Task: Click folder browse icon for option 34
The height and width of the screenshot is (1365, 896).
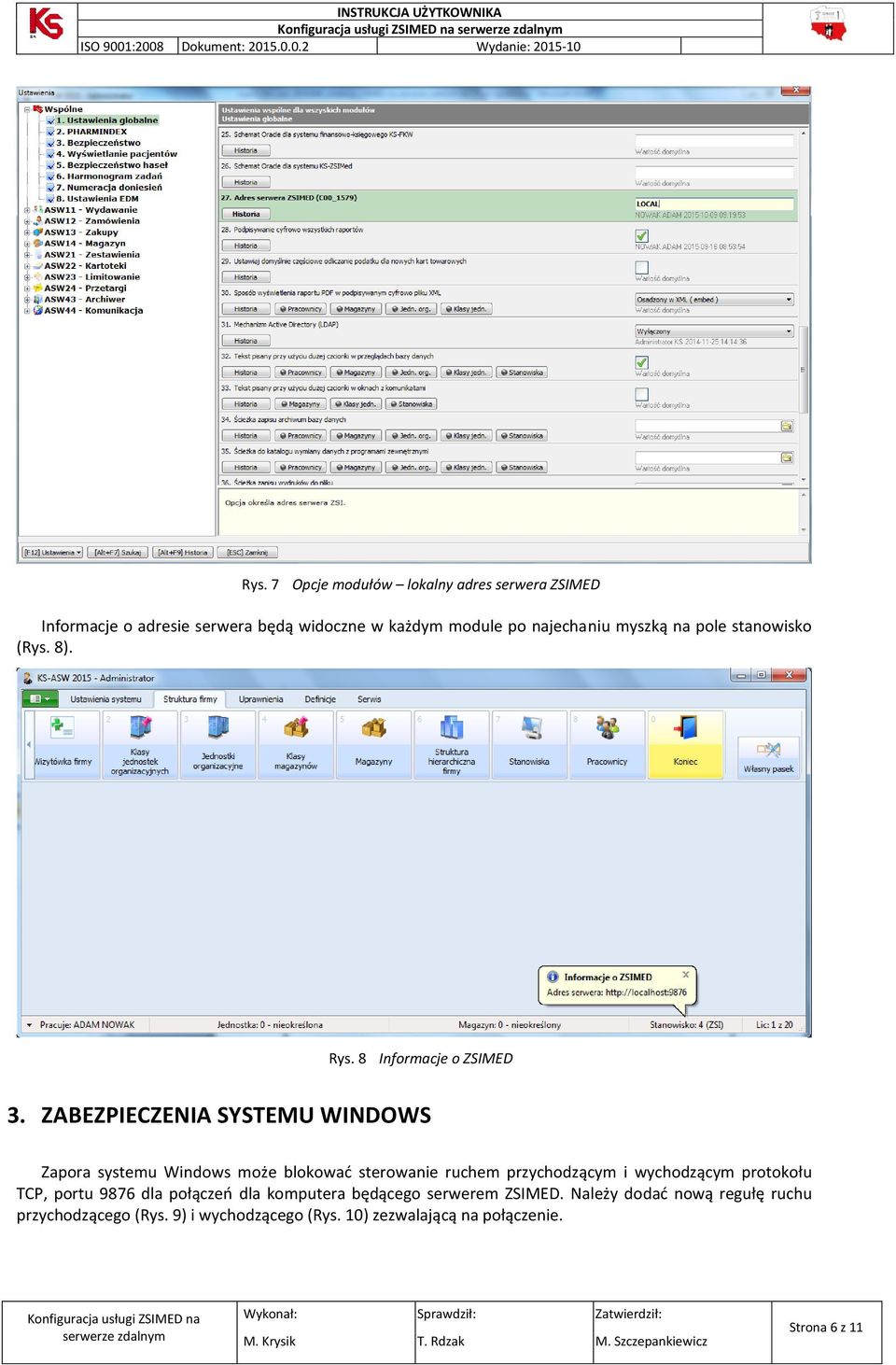Action: 787,426
